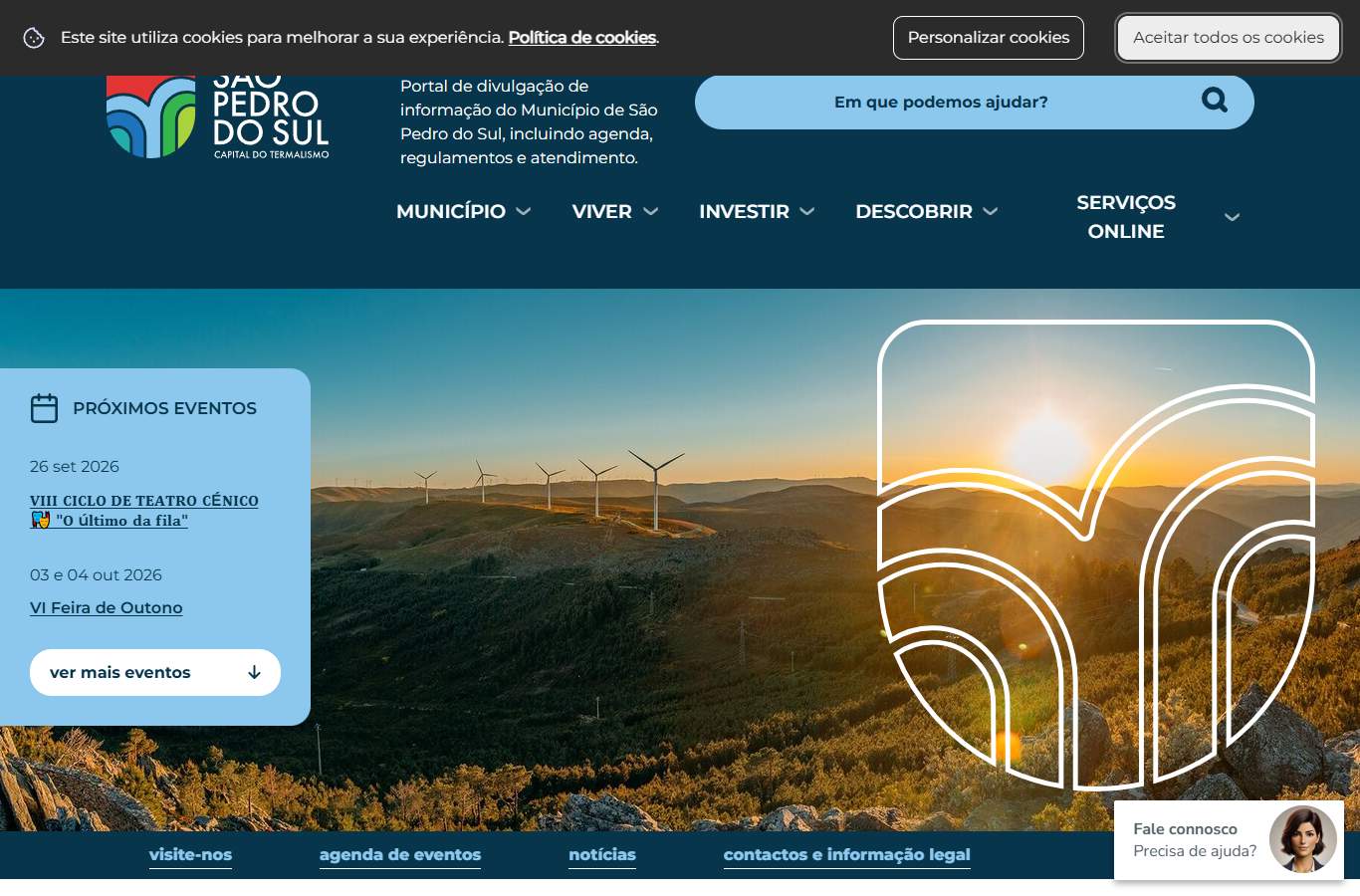This screenshot has width=1360, height=896.
Task: Expand the Viver menu chevron
Action: (650, 211)
